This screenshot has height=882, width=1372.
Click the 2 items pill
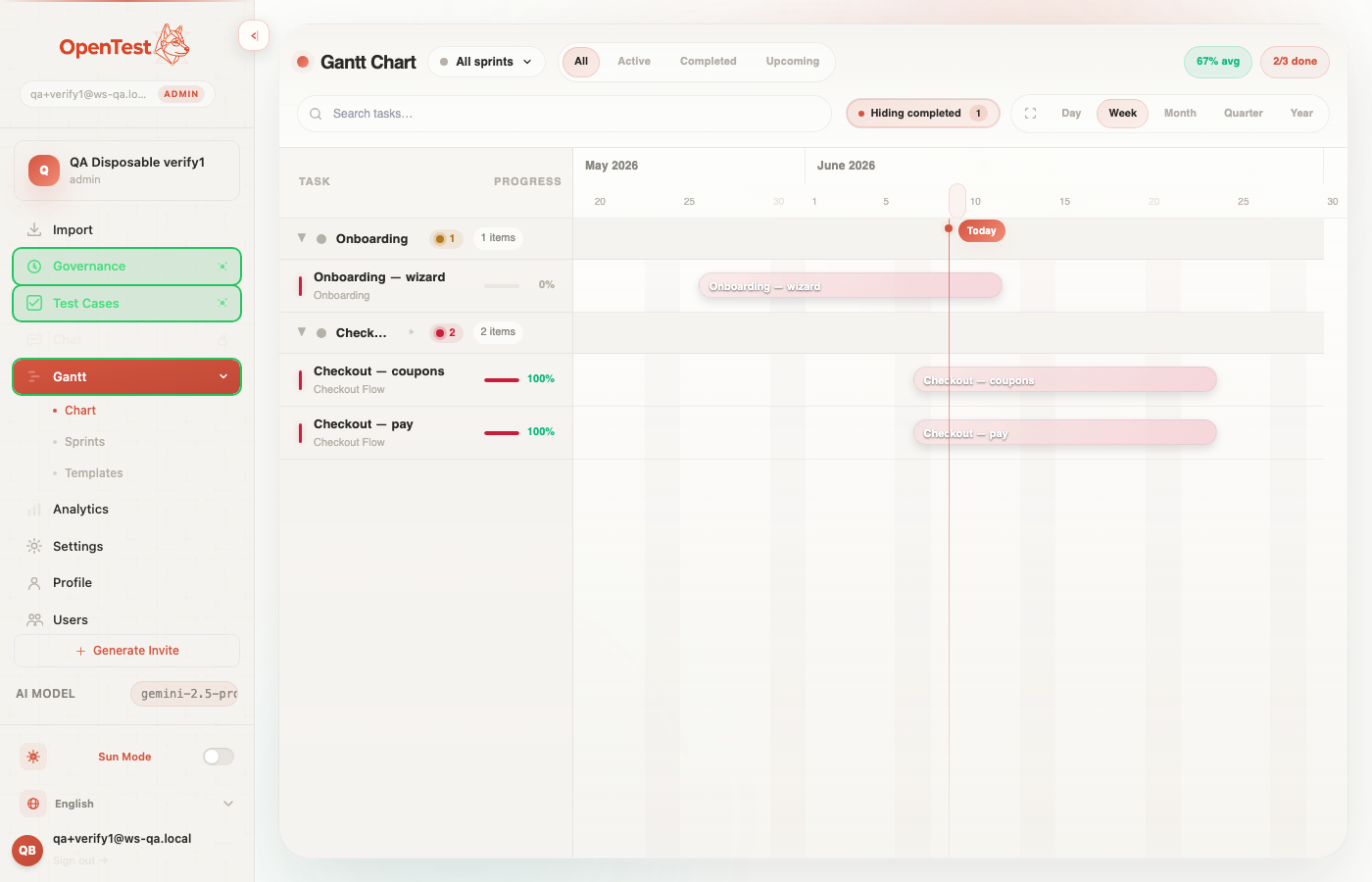click(498, 332)
